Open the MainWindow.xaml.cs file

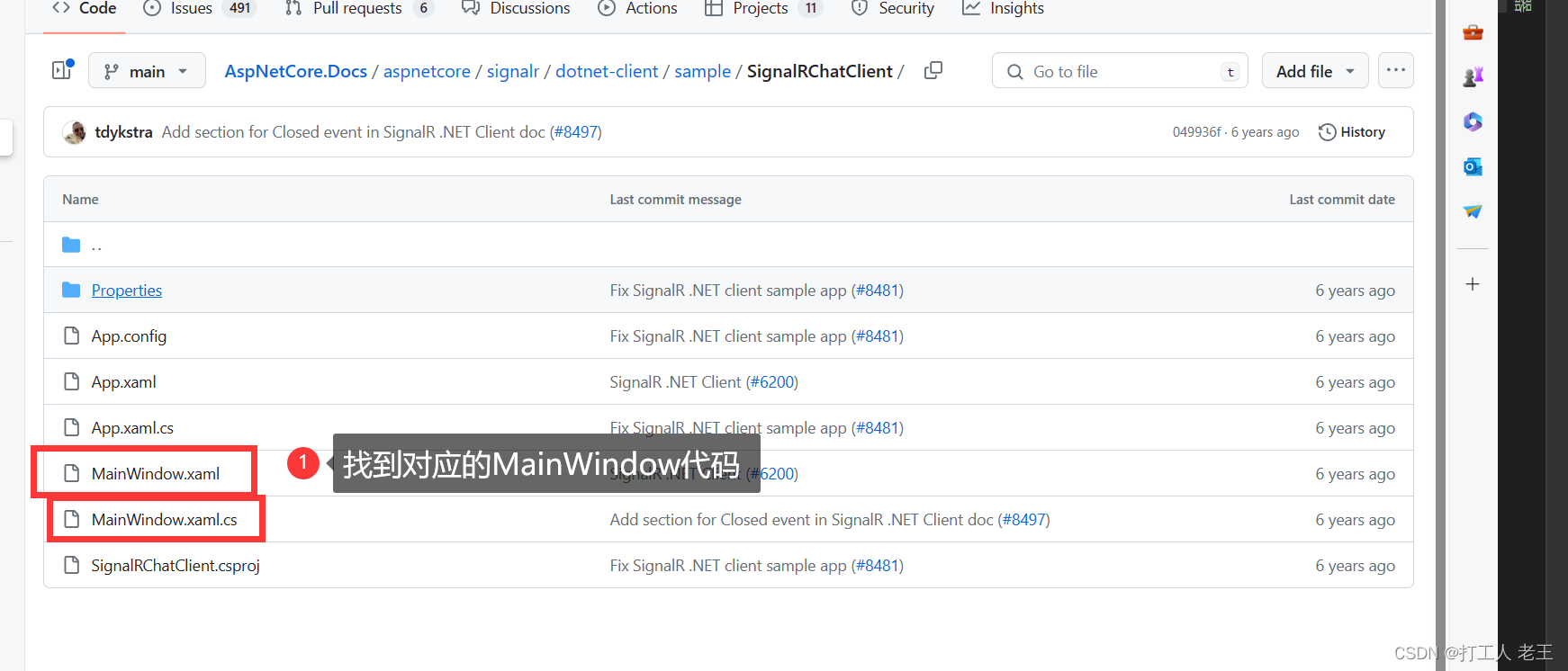click(x=165, y=520)
